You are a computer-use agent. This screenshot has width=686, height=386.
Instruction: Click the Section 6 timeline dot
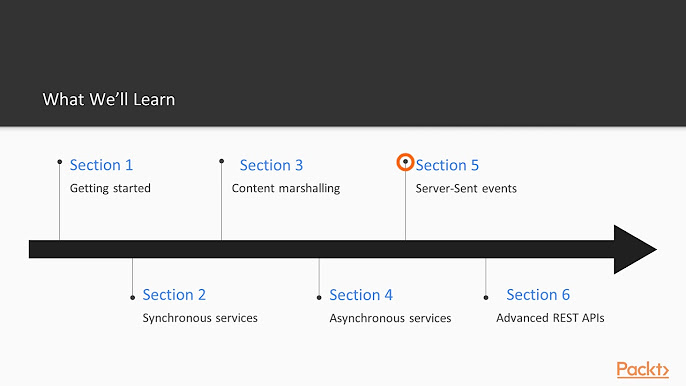pyautogui.click(x=486, y=298)
